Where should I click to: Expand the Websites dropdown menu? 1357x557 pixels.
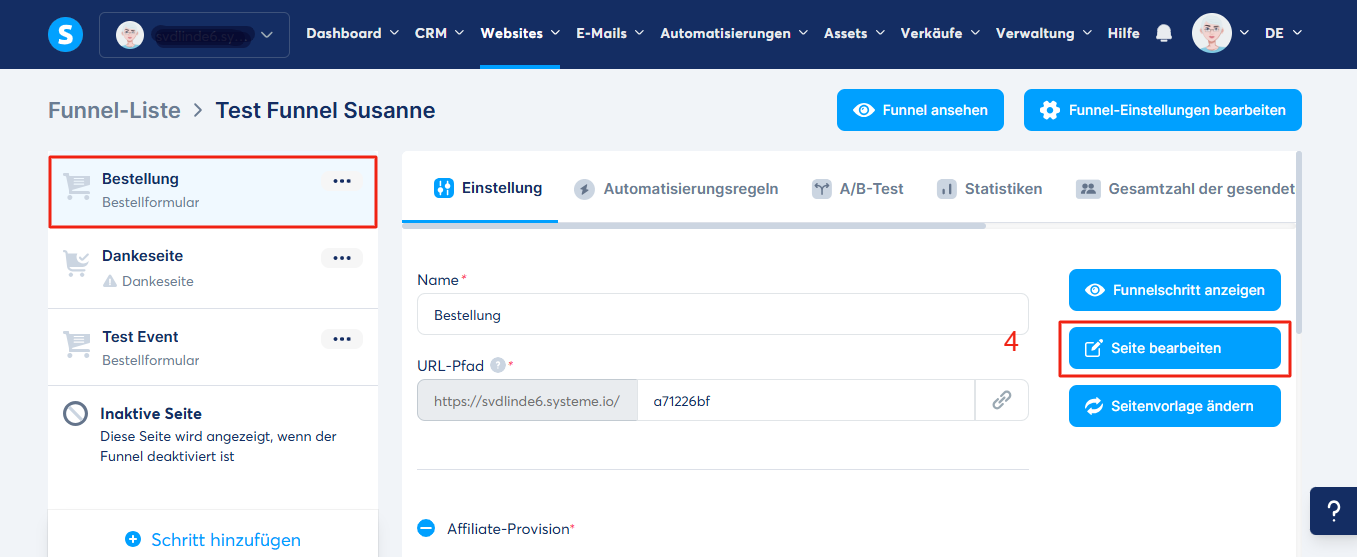pos(519,33)
